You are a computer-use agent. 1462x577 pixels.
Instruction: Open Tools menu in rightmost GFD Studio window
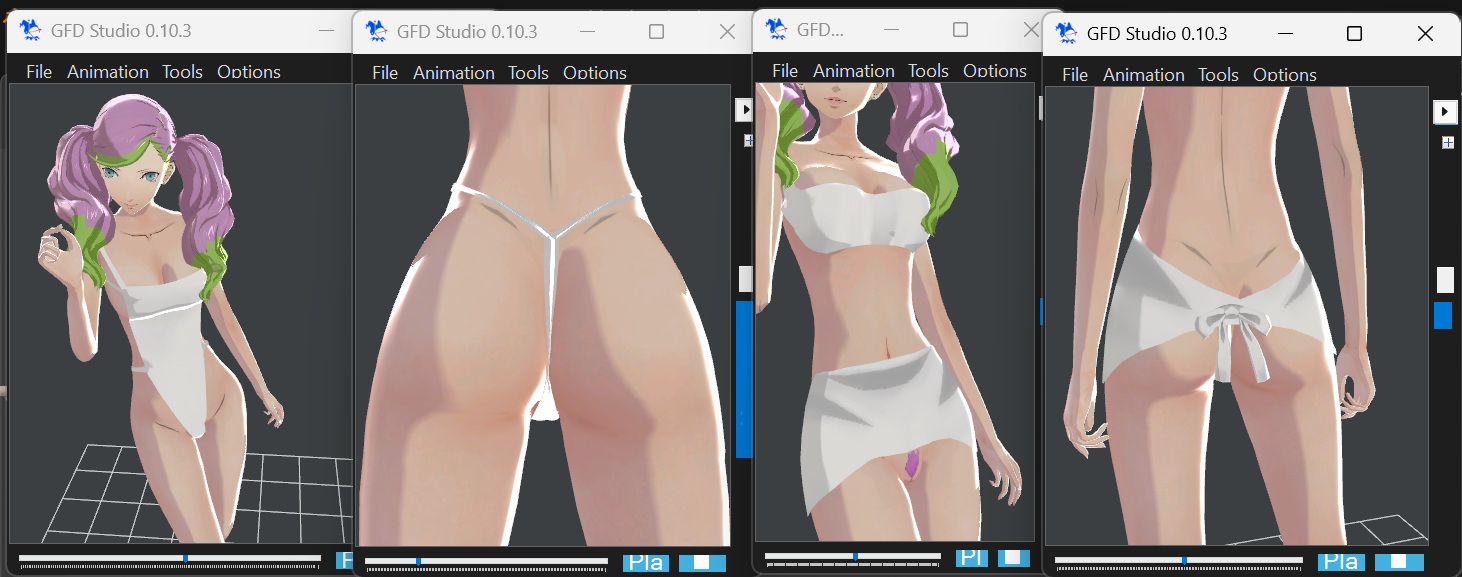click(x=1218, y=75)
